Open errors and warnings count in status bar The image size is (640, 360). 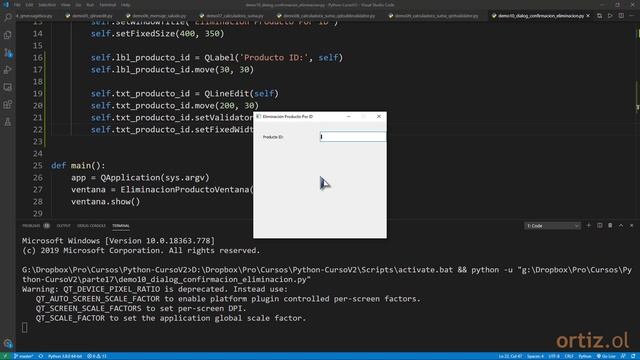(x=97, y=356)
